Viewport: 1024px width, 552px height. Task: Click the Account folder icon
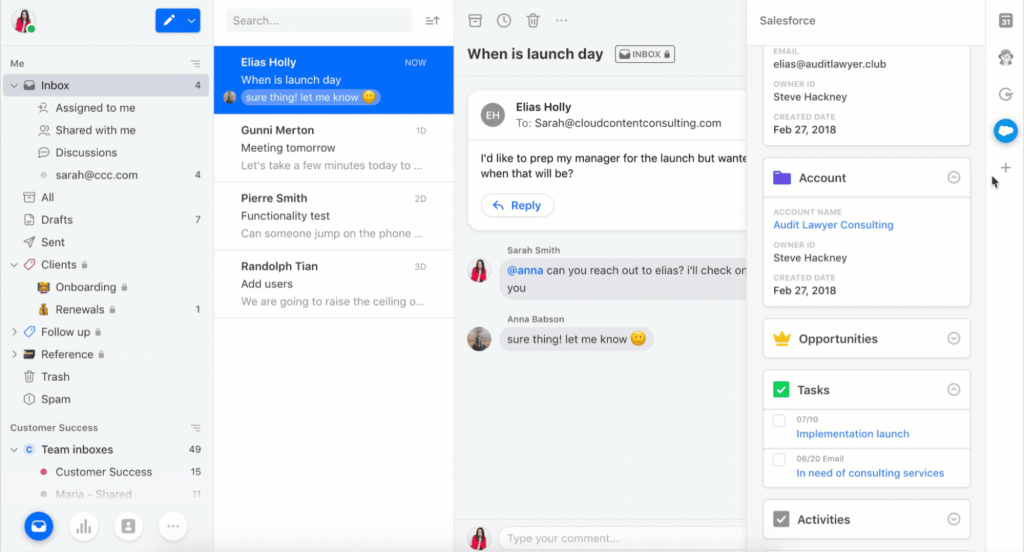(x=782, y=178)
